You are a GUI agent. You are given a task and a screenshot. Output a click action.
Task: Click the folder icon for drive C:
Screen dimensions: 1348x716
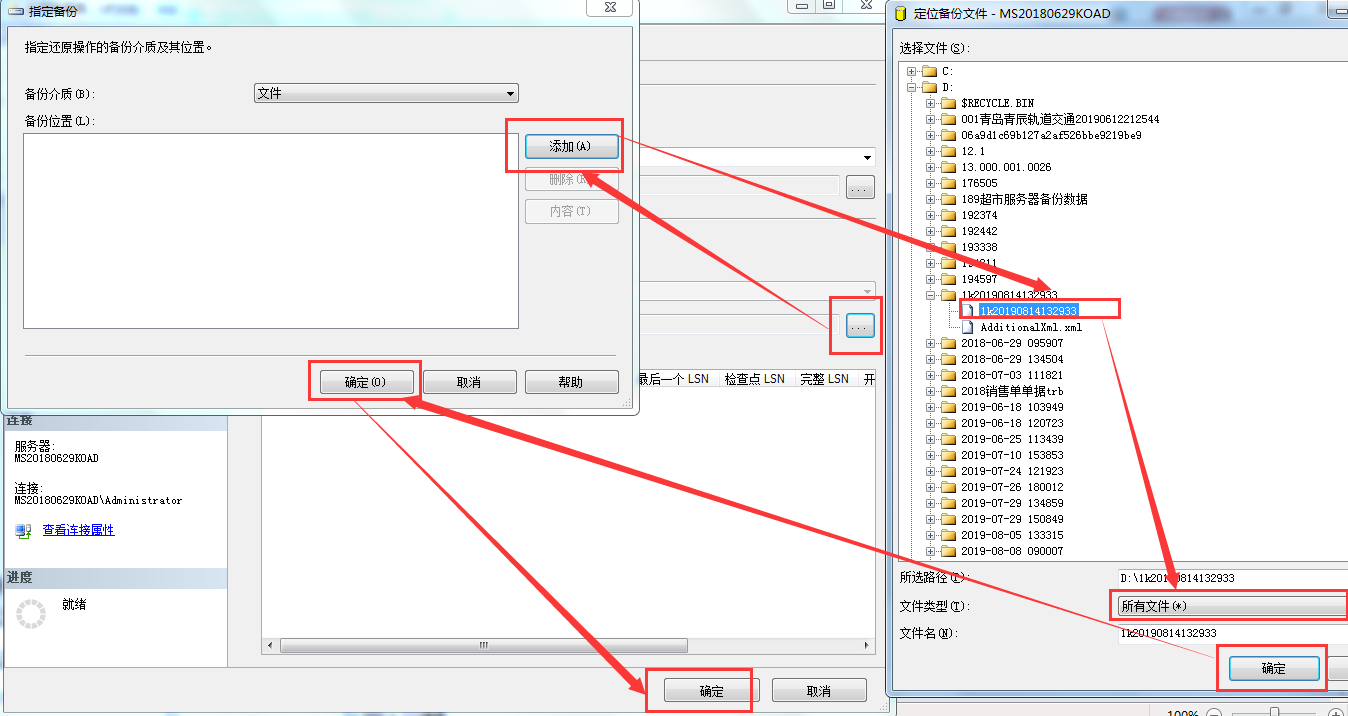(929, 71)
